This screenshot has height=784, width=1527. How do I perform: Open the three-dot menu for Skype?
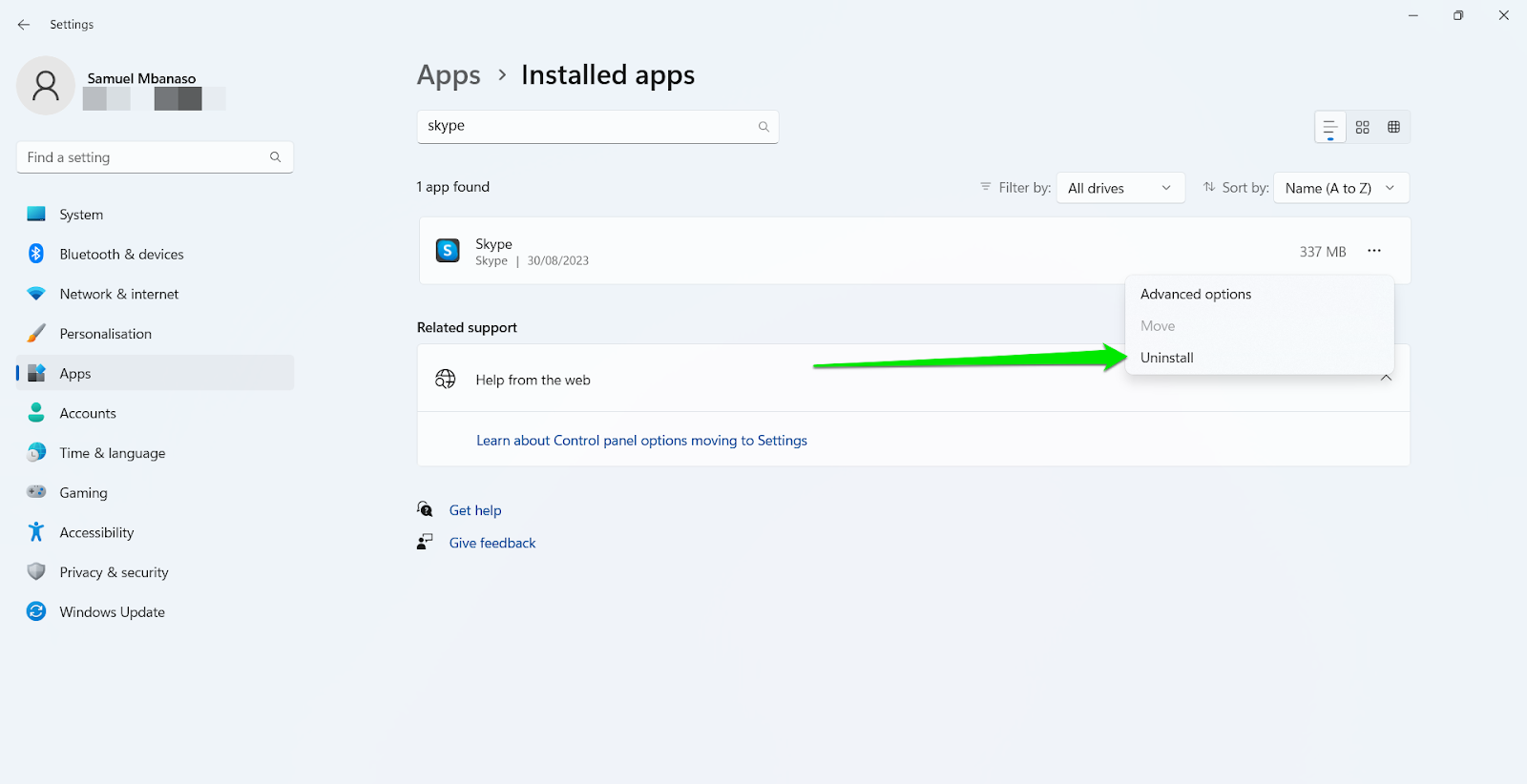pos(1374,251)
